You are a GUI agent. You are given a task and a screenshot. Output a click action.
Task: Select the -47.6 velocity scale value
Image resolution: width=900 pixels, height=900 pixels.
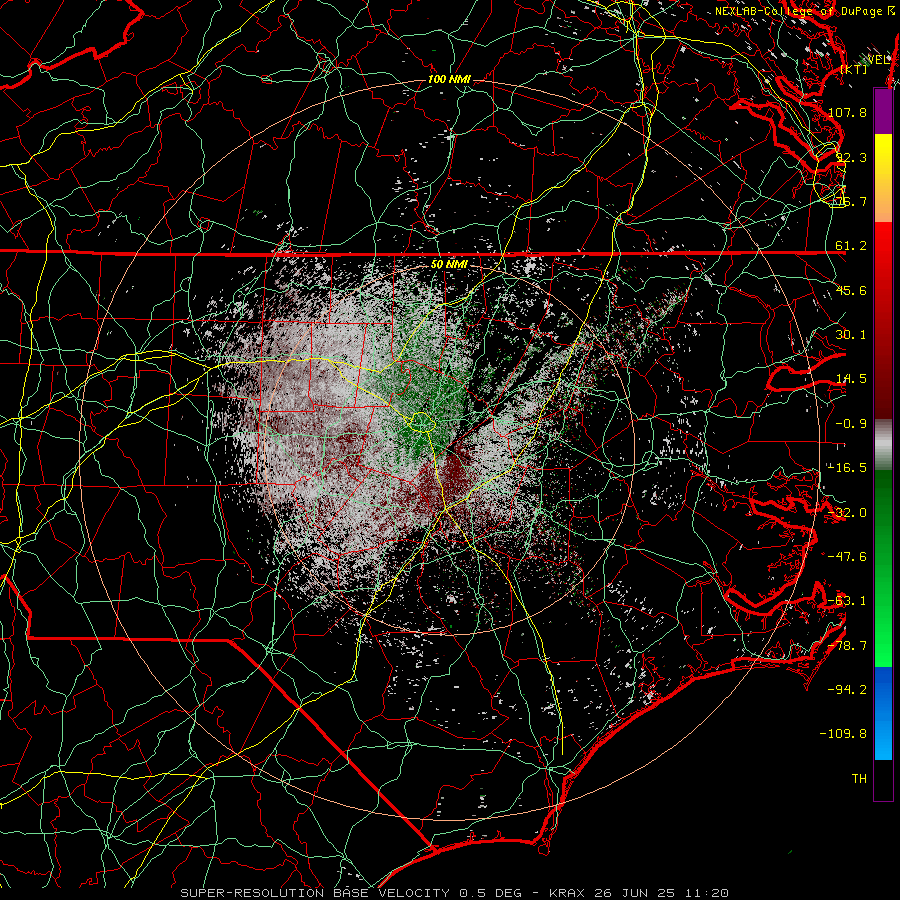tap(847, 557)
